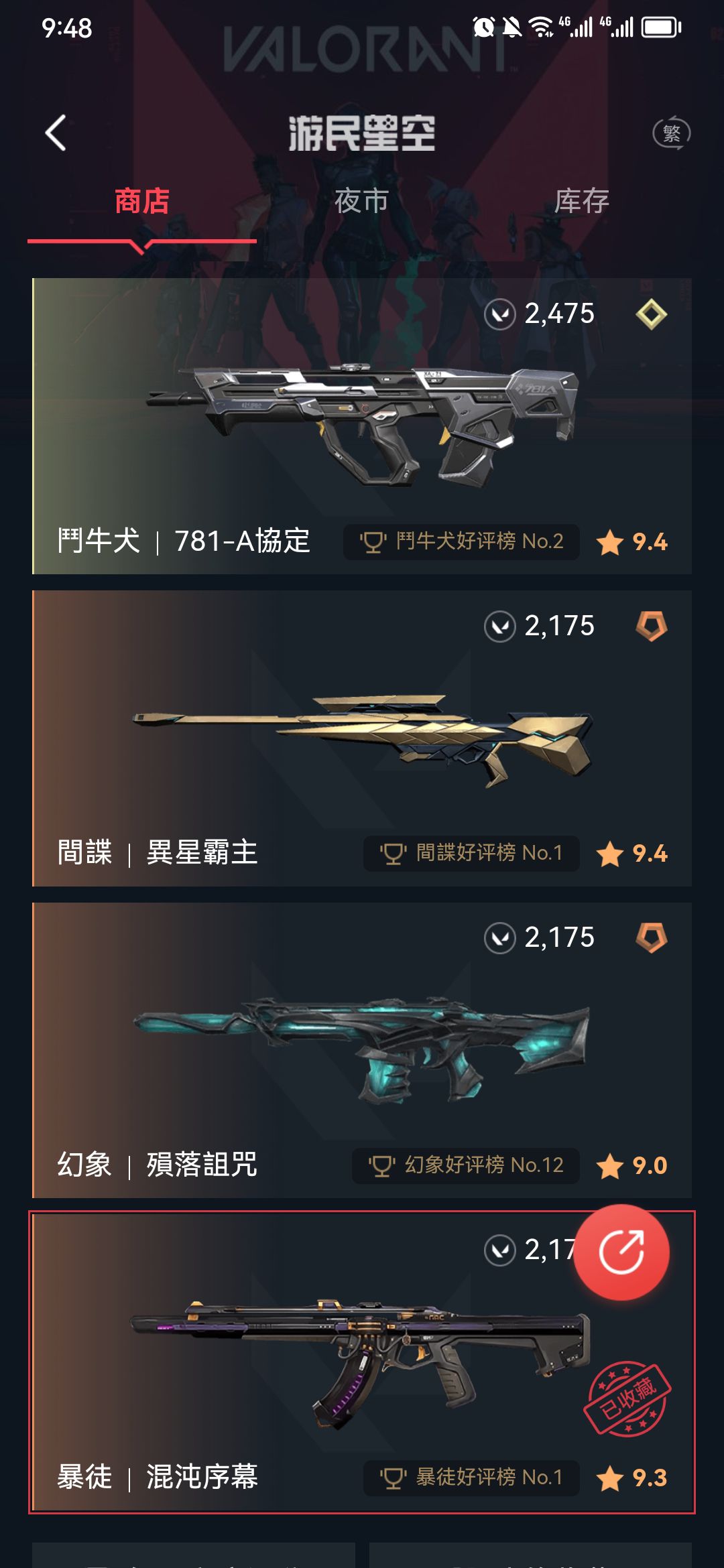Open the 781-A協定 Bulldog skin card
This screenshot has height=1568, width=724.
(x=362, y=426)
